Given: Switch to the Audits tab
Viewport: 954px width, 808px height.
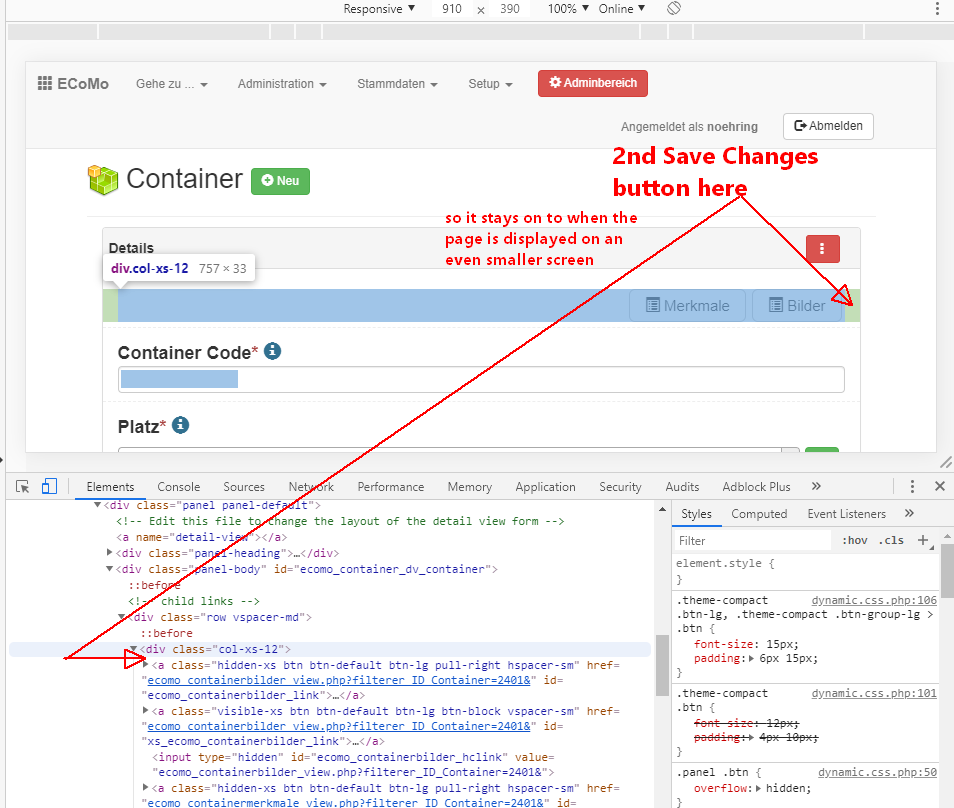Looking at the screenshot, I should click(682, 487).
